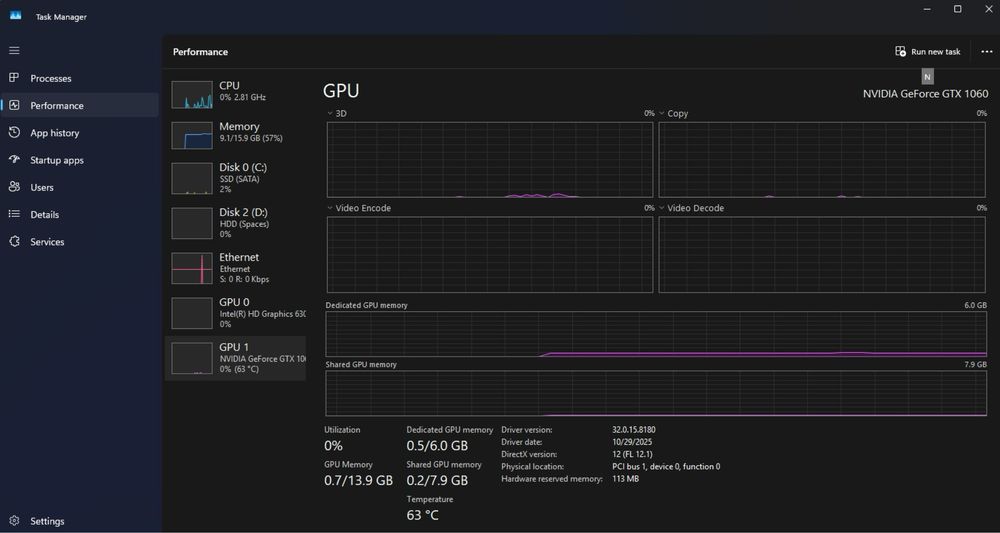Screen dimensions: 1000x533
Task: Click the large GPU heading
Action: coord(341,91)
